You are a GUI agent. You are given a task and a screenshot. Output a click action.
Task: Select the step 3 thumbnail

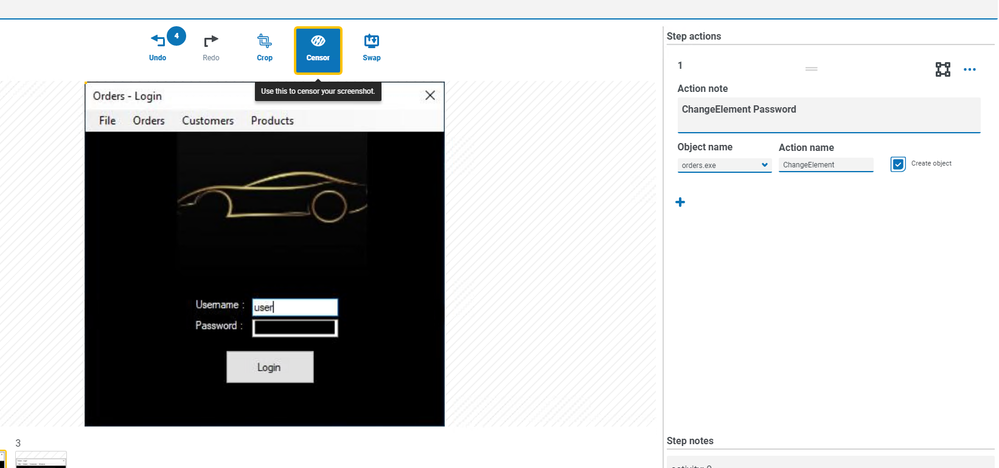click(x=41, y=459)
